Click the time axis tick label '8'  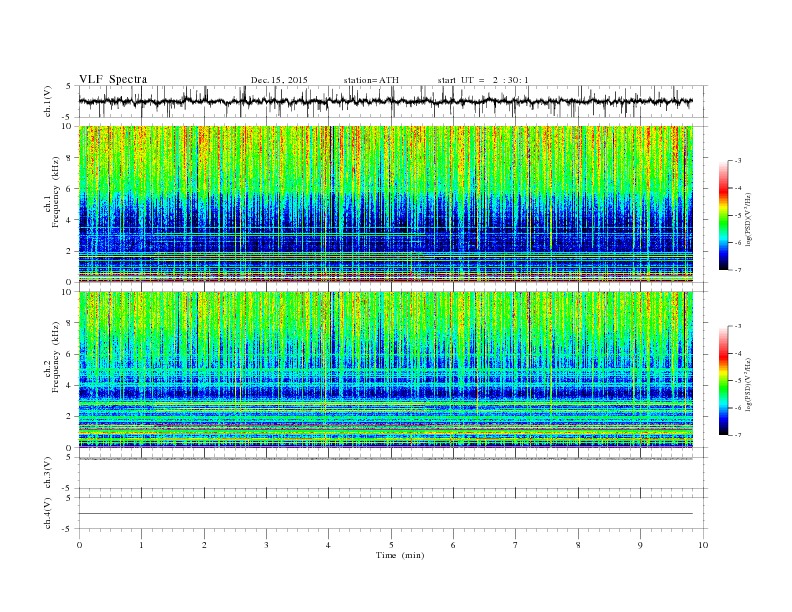point(578,545)
